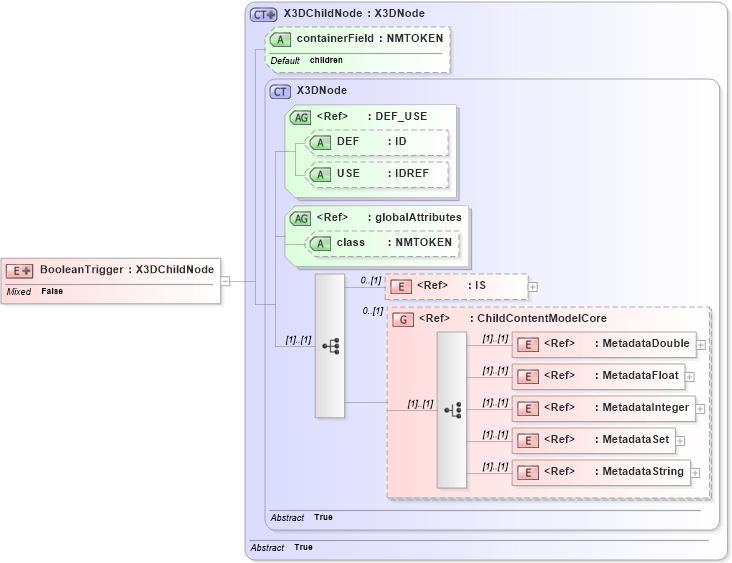Expand the IS element reference
Viewport: 732px width, 563px height.
click(533, 287)
